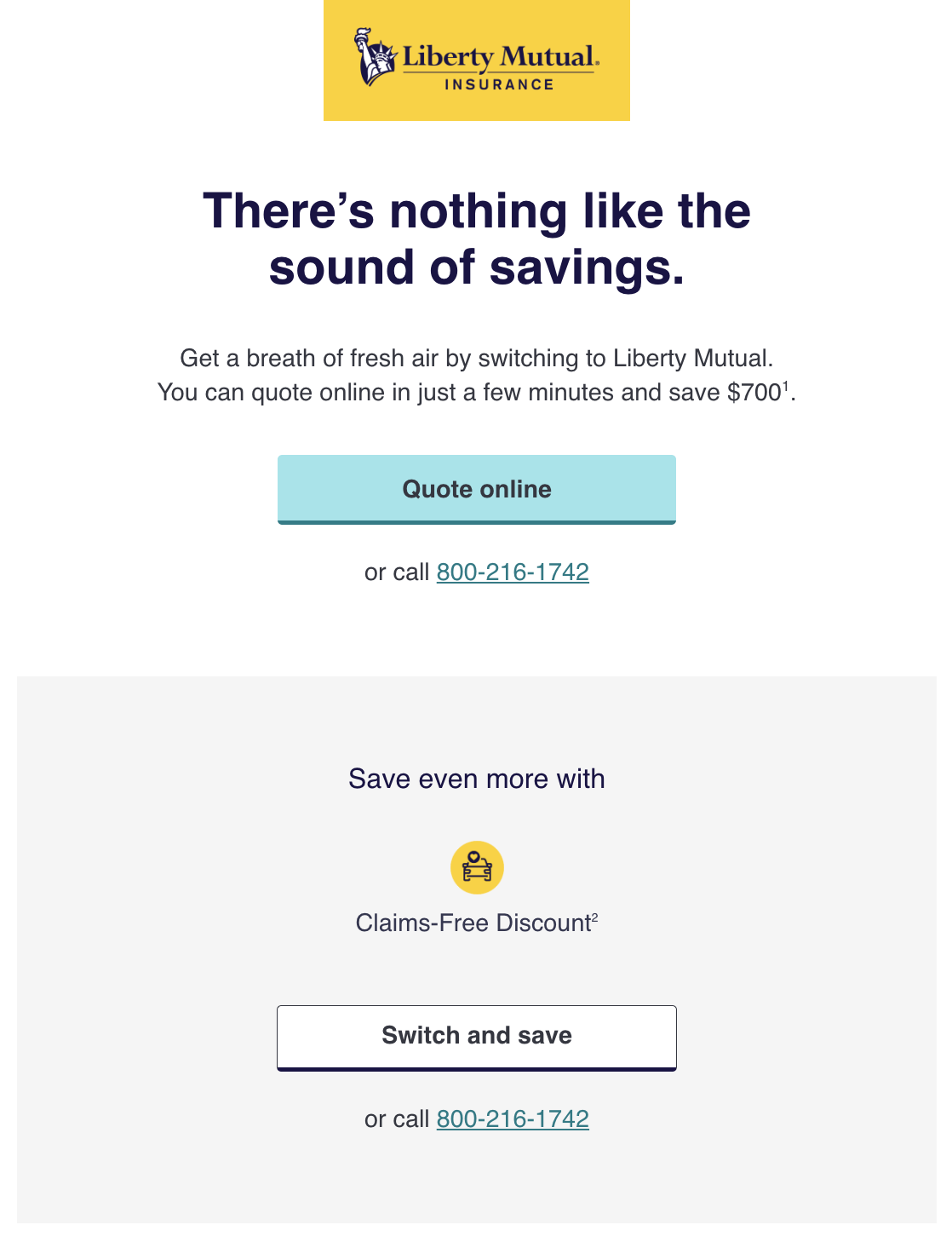Click the "Save even more with" heading
Viewport: 952px width, 1242px height.
pyautogui.click(x=477, y=779)
